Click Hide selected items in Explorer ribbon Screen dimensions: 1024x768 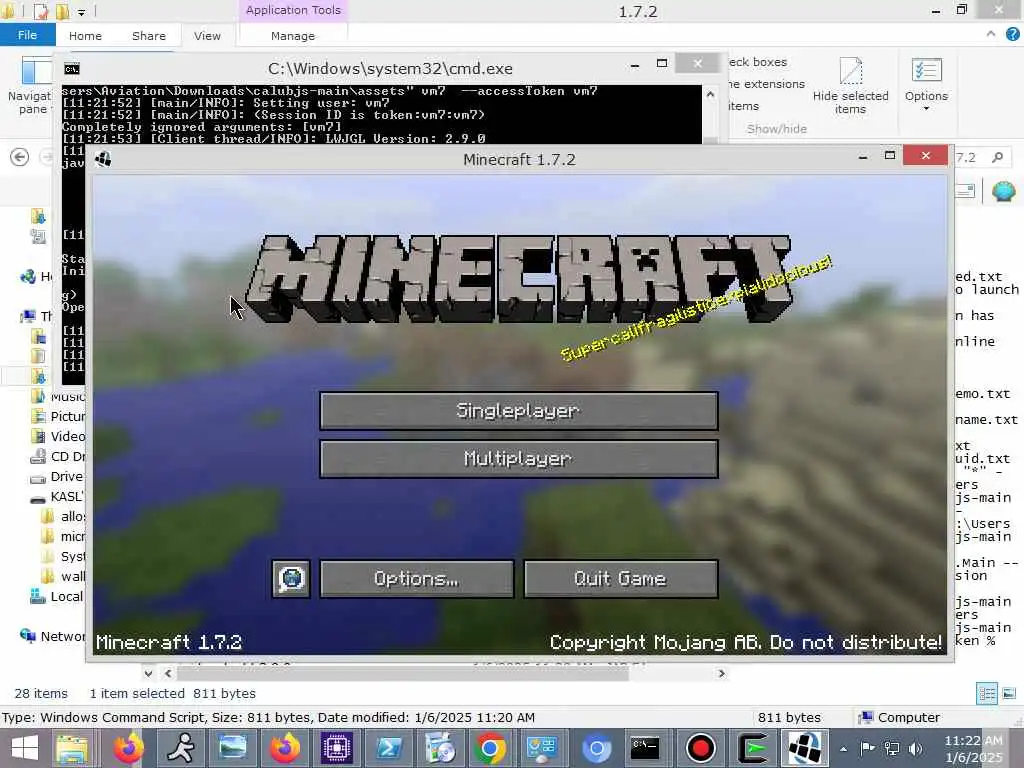pos(850,85)
